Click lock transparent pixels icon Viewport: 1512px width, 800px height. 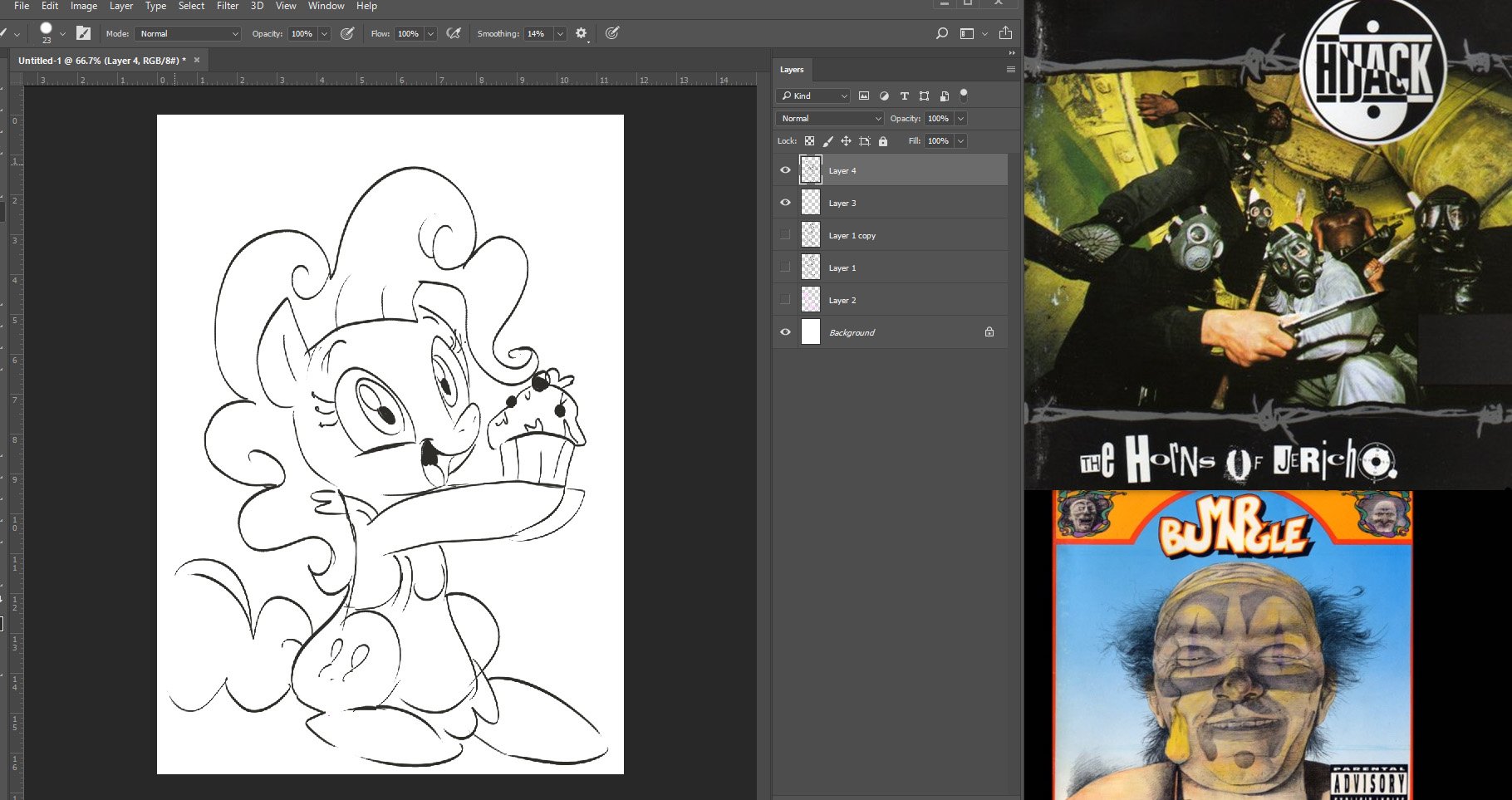tap(809, 141)
